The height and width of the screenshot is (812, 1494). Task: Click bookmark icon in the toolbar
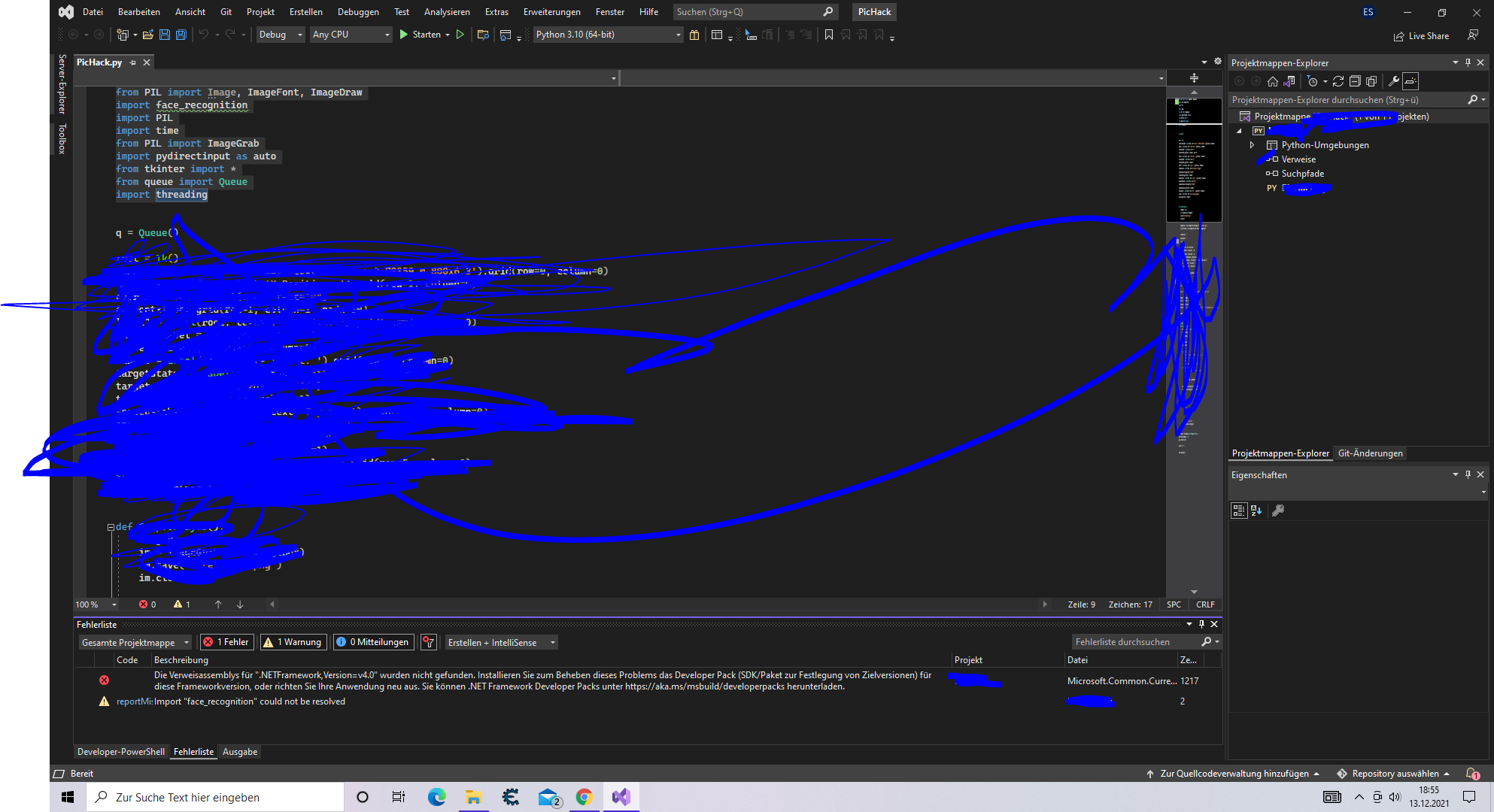(828, 35)
